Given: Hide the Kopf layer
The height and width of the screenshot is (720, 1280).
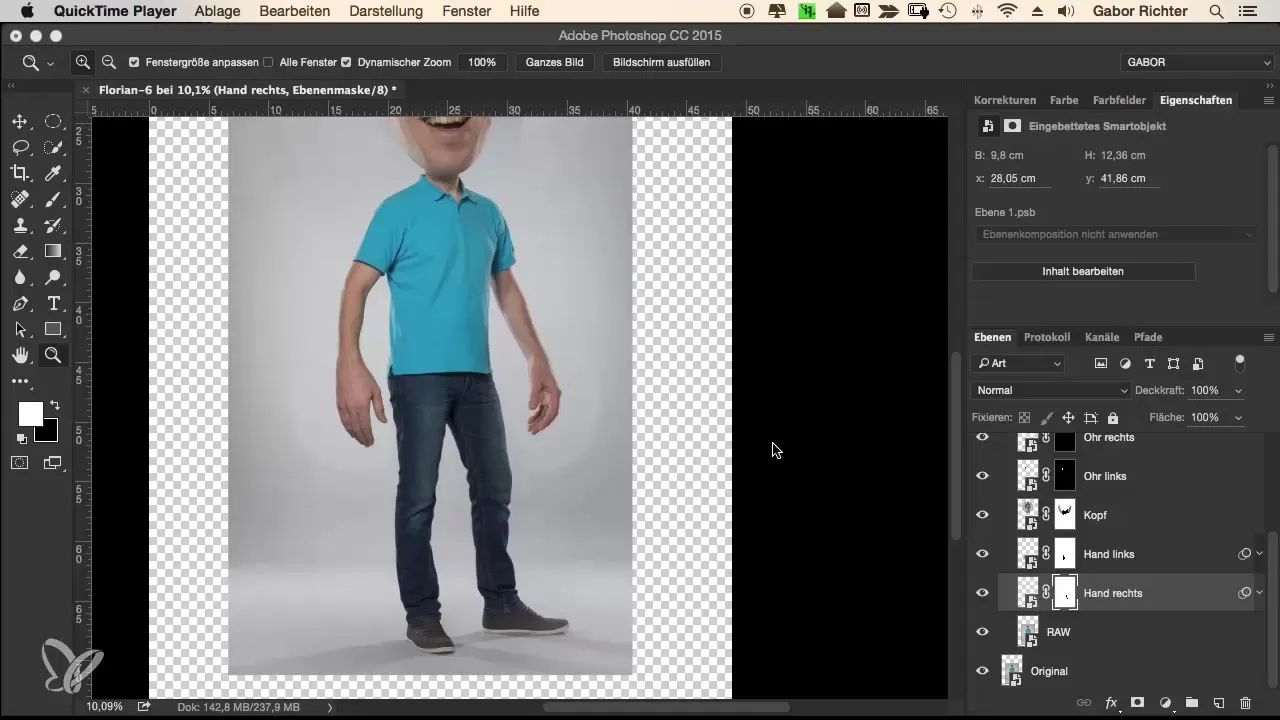Looking at the screenshot, I should tap(982, 515).
